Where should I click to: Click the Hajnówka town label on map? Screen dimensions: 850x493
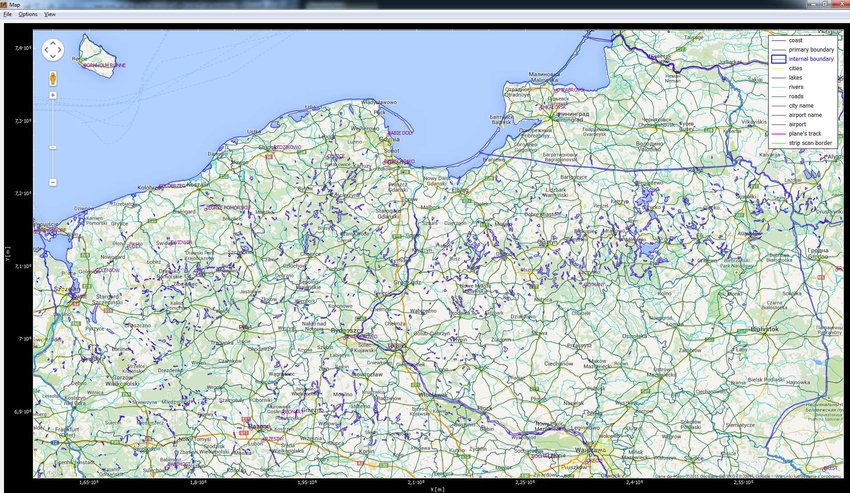[x=797, y=382]
